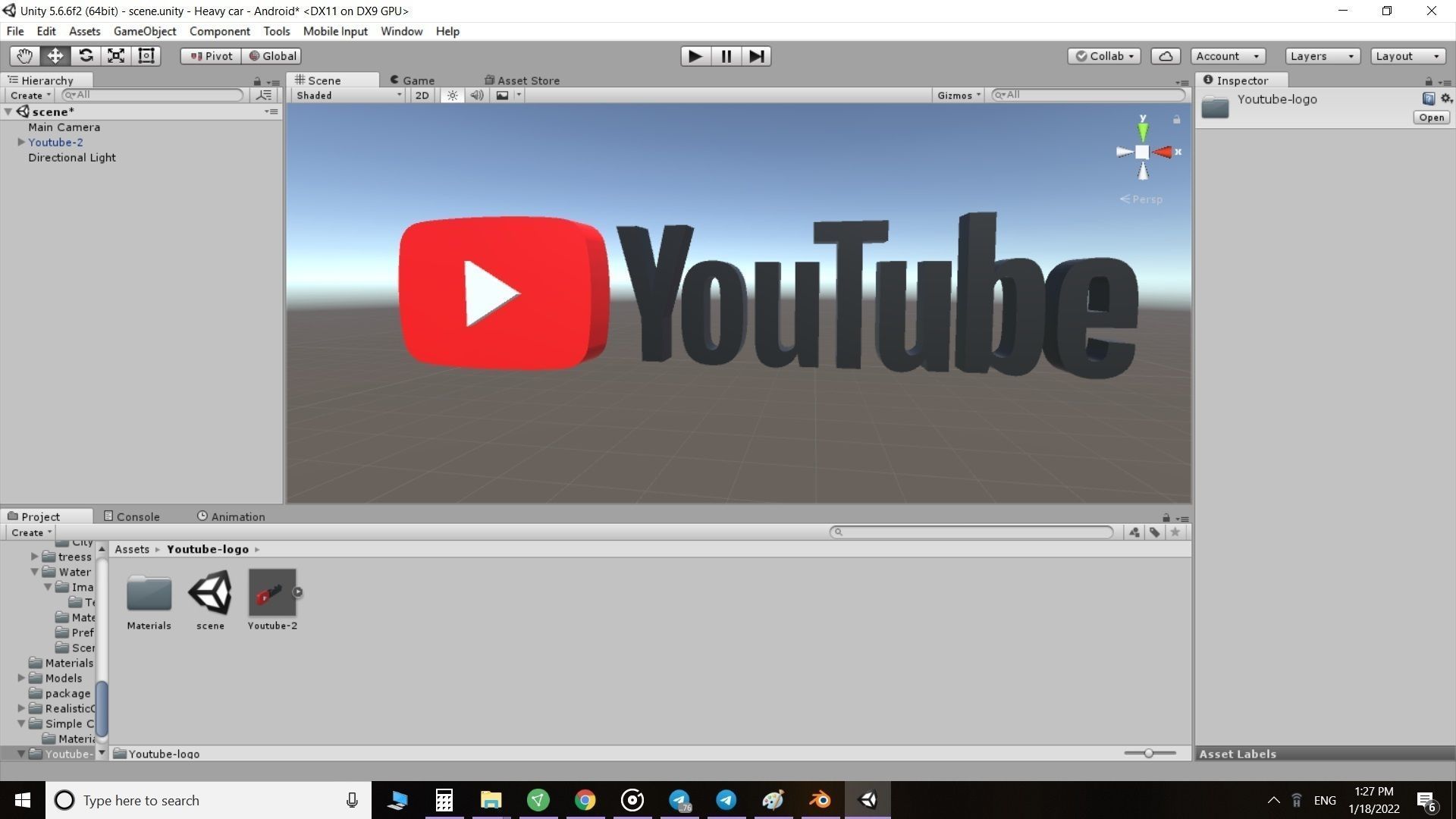Select Directional Light in Hierarchy
The width and height of the screenshot is (1456, 819).
click(x=72, y=158)
